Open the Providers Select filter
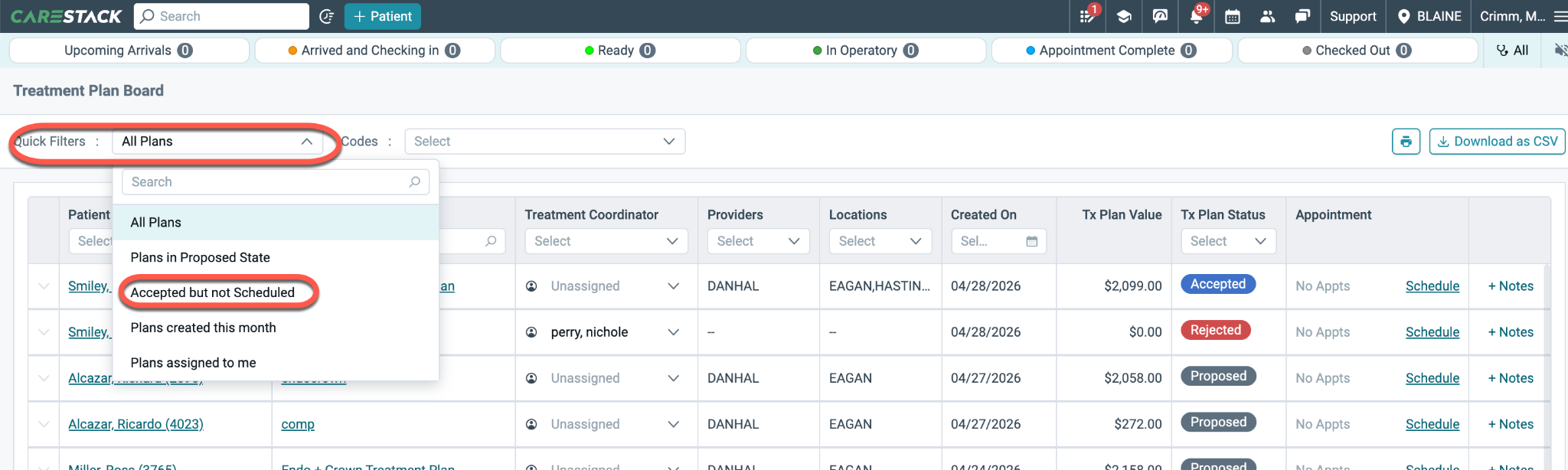1568x470 pixels. point(759,241)
